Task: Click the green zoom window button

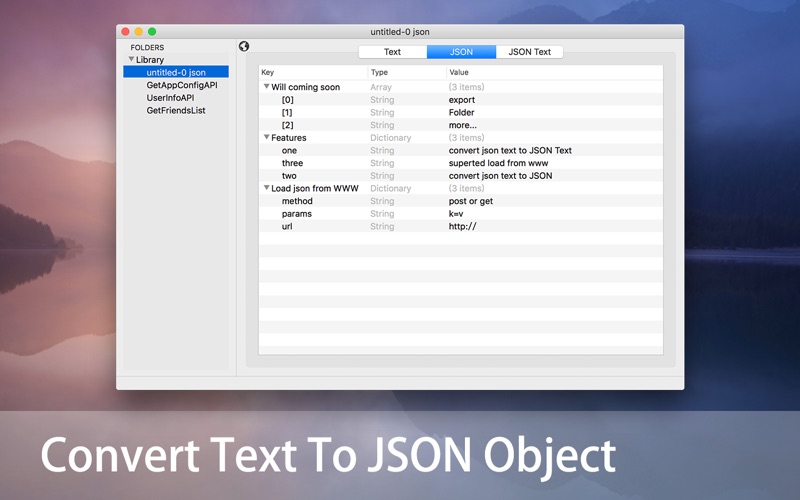Action: pos(152,32)
